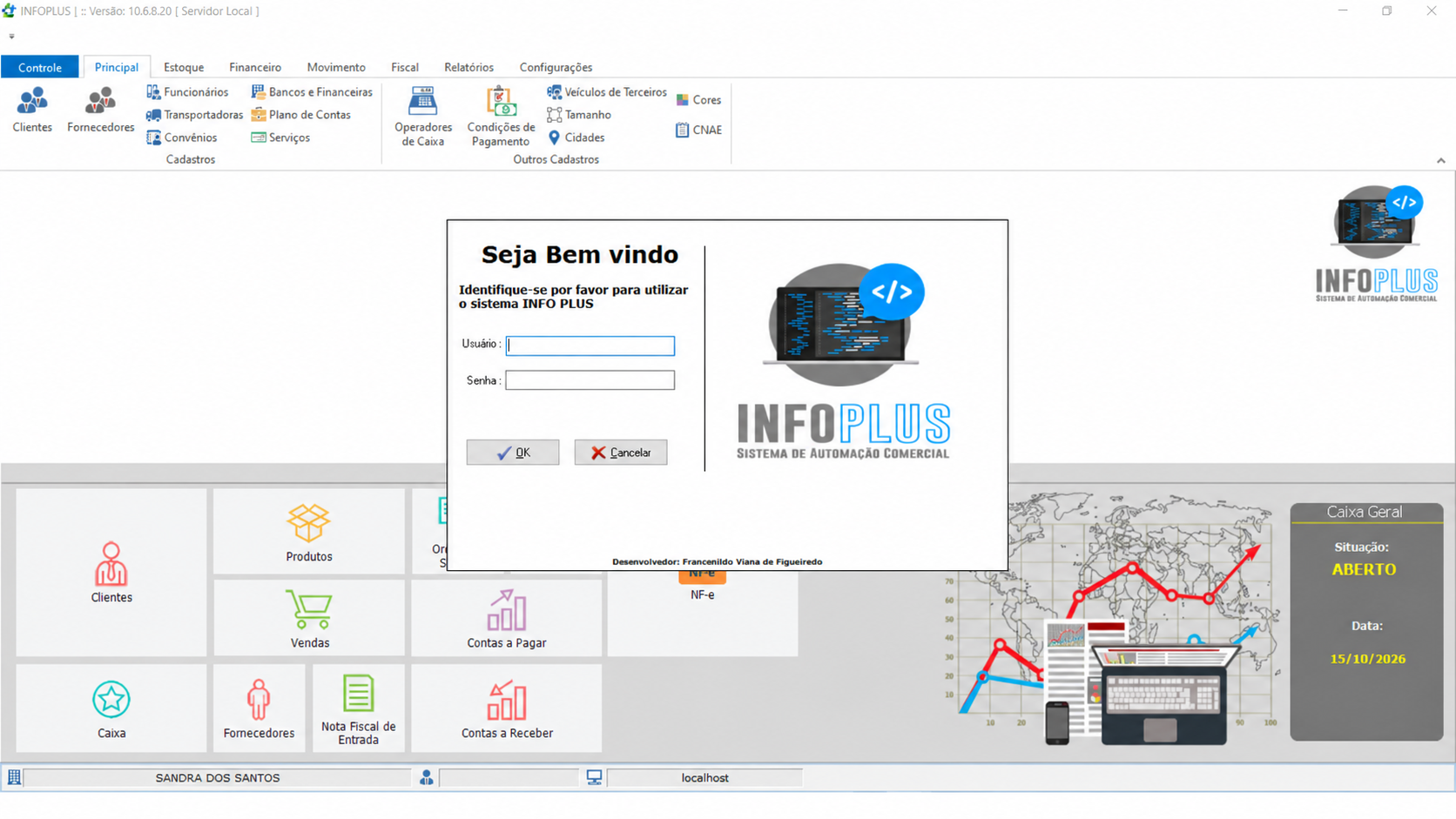Switch to the Estoque tab
Screen dimensions: 1456x819
click(x=184, y=67)
